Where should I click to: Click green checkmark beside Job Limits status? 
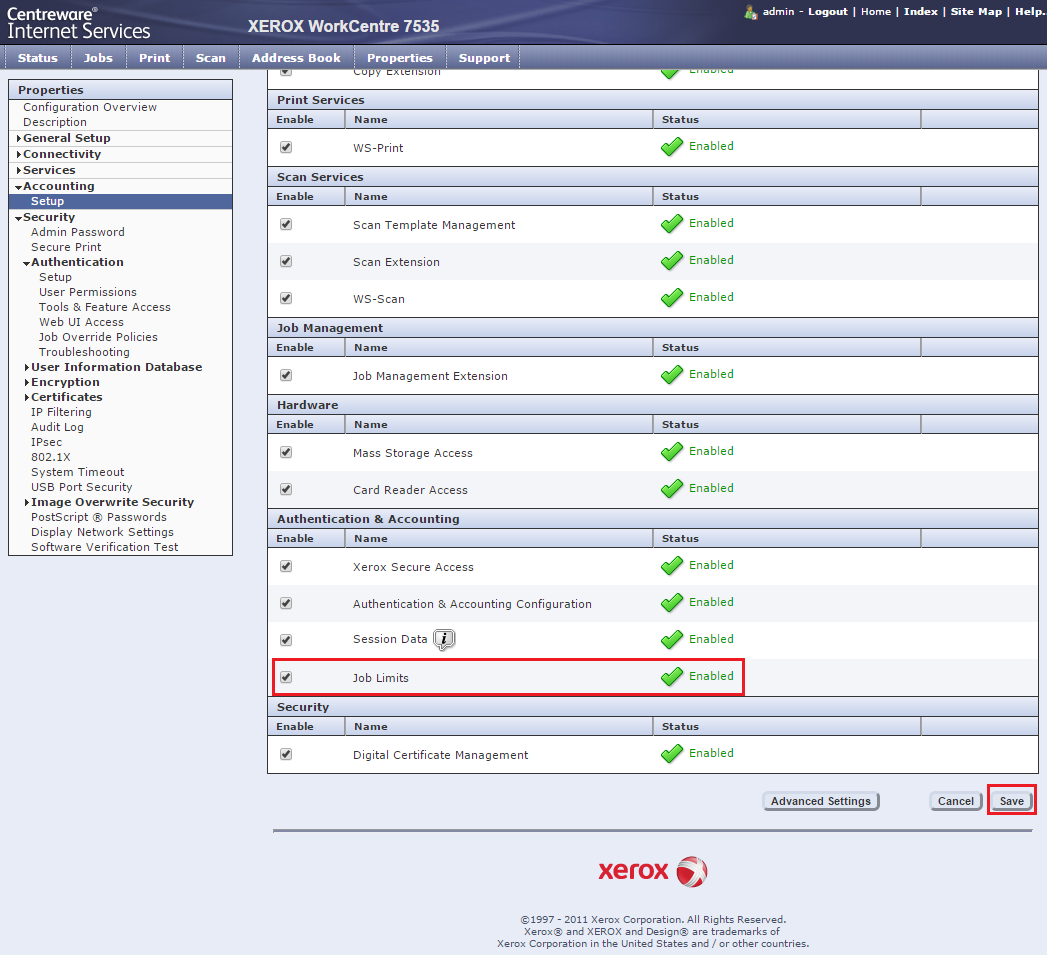pyautogui.click(x=671, y=677)
